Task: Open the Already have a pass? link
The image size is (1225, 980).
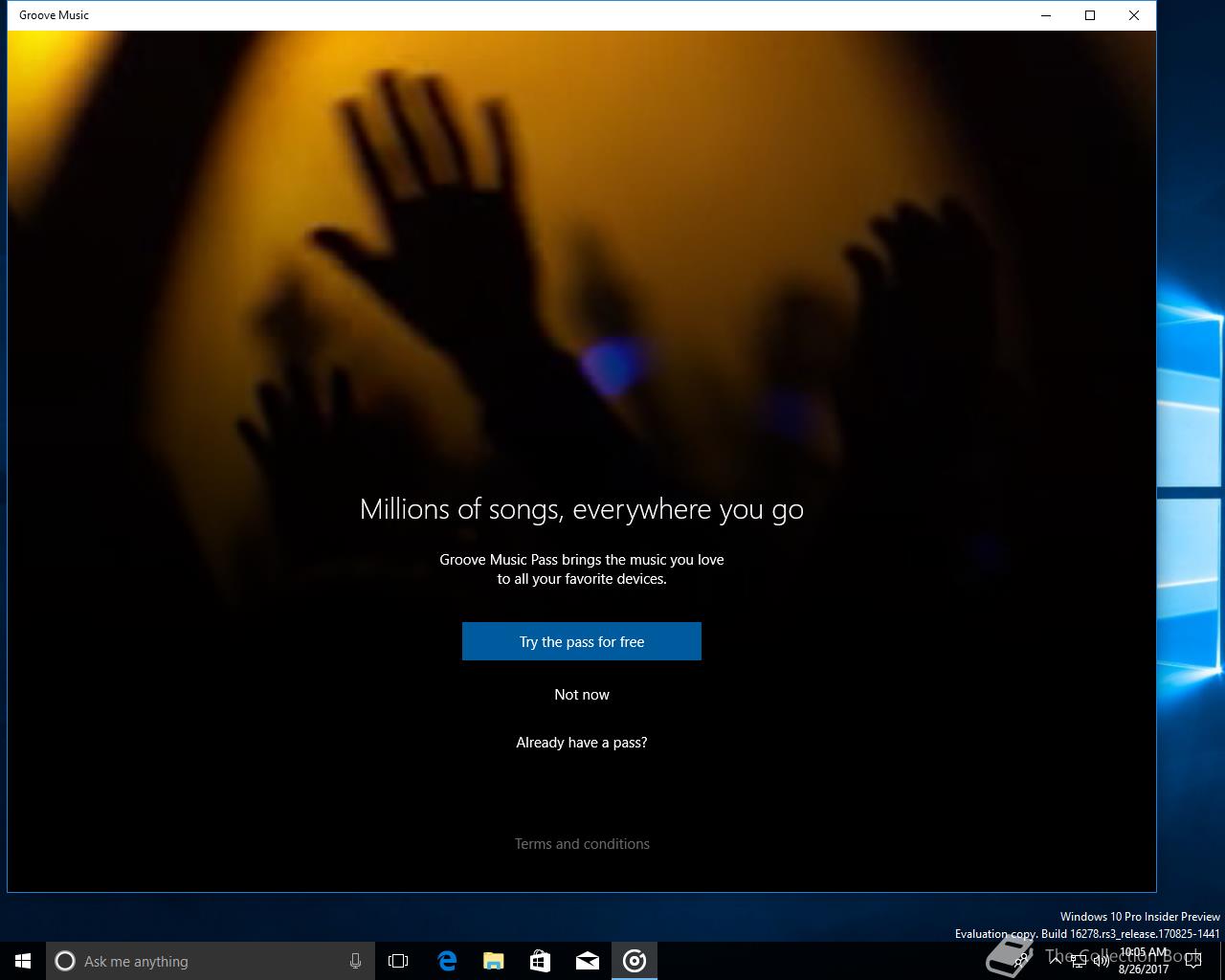Action: (582, 743)
